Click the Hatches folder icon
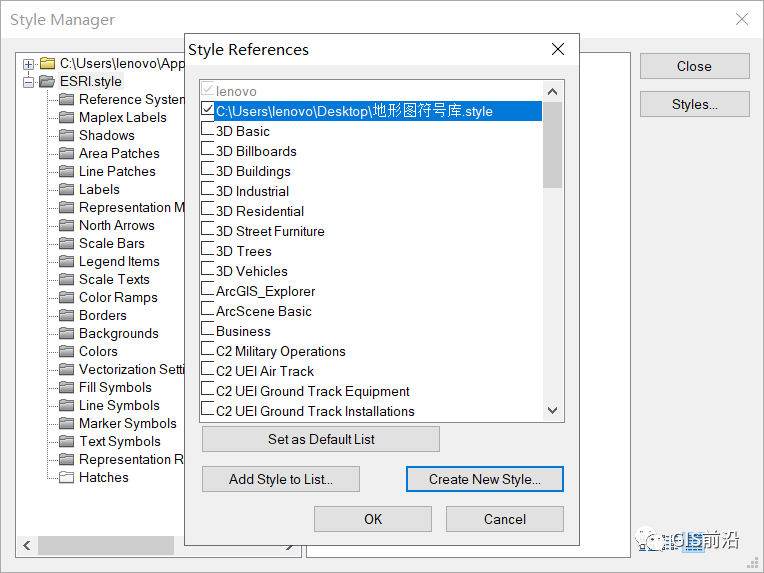Image resolution: width=764 pixels, height=573 pixels. point(67,477)
